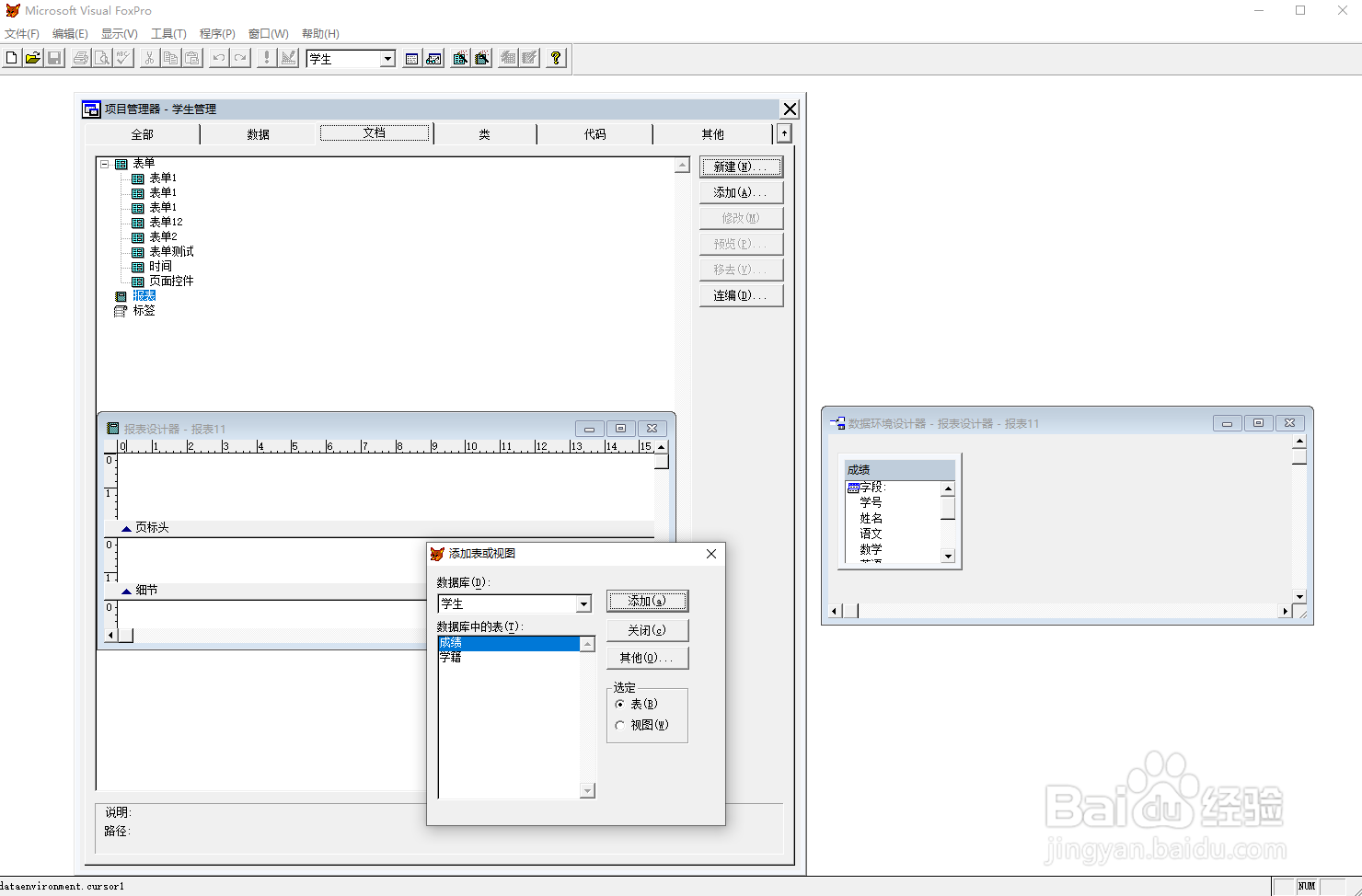
Task: Select 表单测试 in the project tree
Action: [171, 251]
